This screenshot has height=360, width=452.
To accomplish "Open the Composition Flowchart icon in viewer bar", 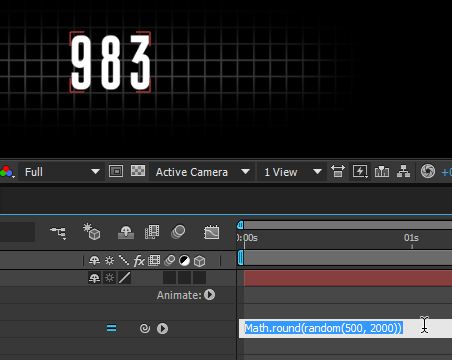I will click(403, 172).
